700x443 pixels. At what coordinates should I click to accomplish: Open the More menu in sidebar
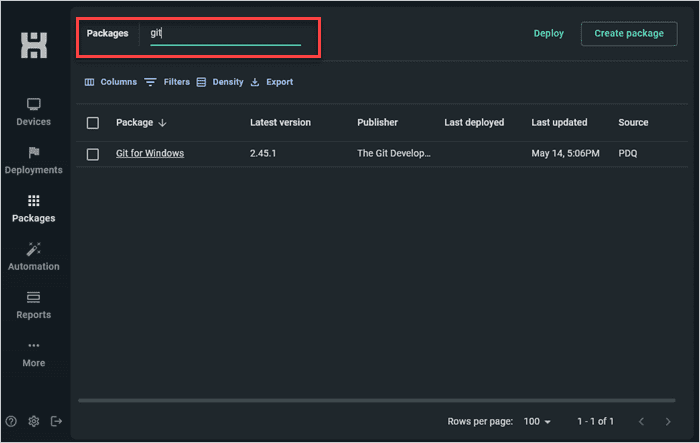pyautogui.click(x=33, y=354)
